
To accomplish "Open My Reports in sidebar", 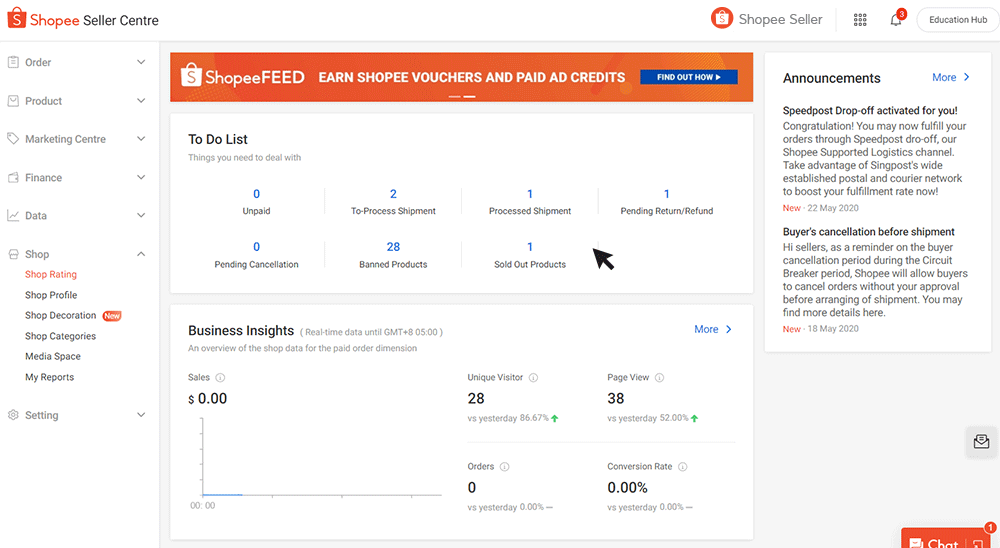I will pyautogui.click(x=50, y=377).
